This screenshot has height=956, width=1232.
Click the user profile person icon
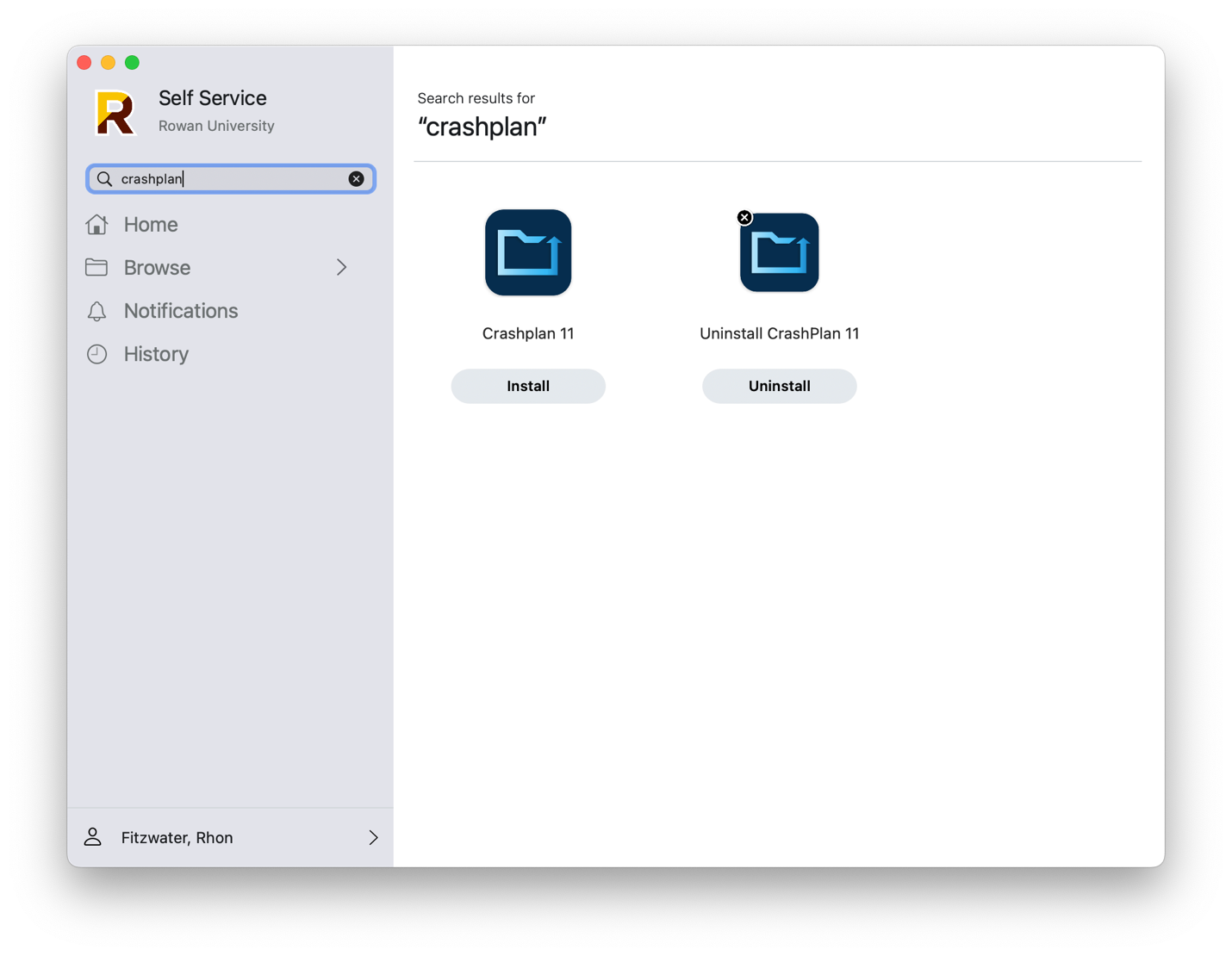(93, 837)
